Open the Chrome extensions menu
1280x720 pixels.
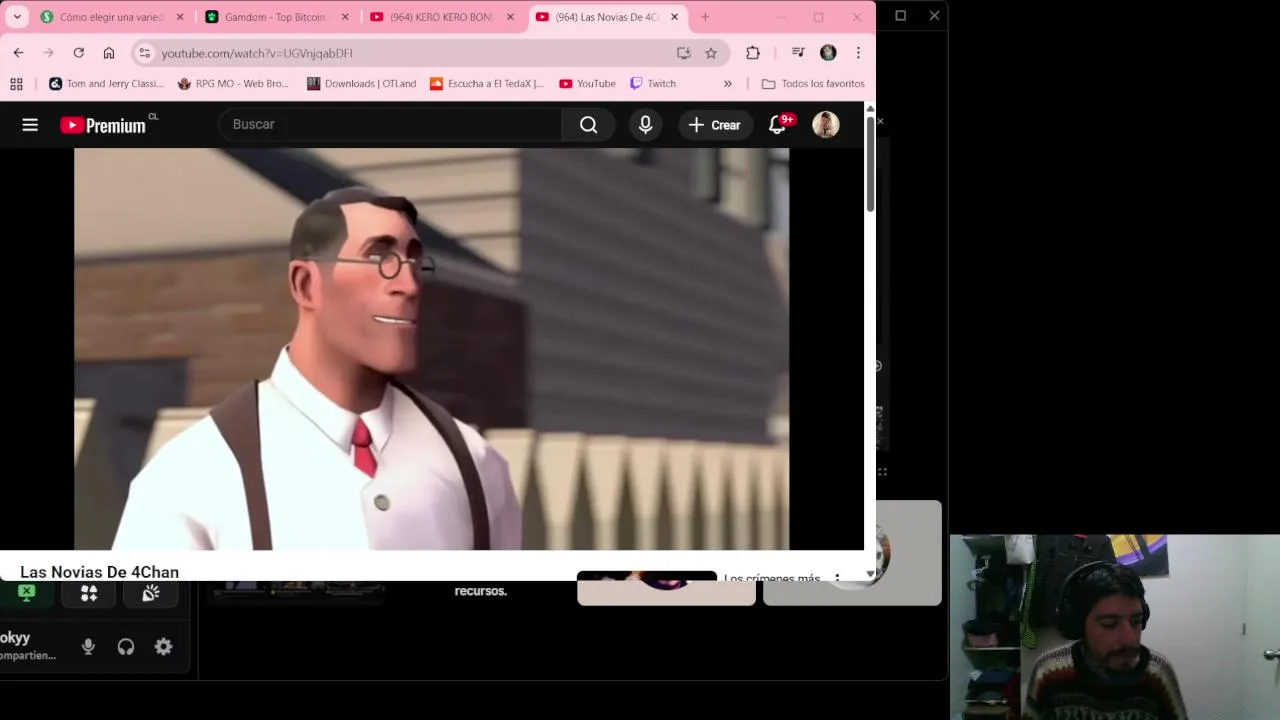click(753, 53)
